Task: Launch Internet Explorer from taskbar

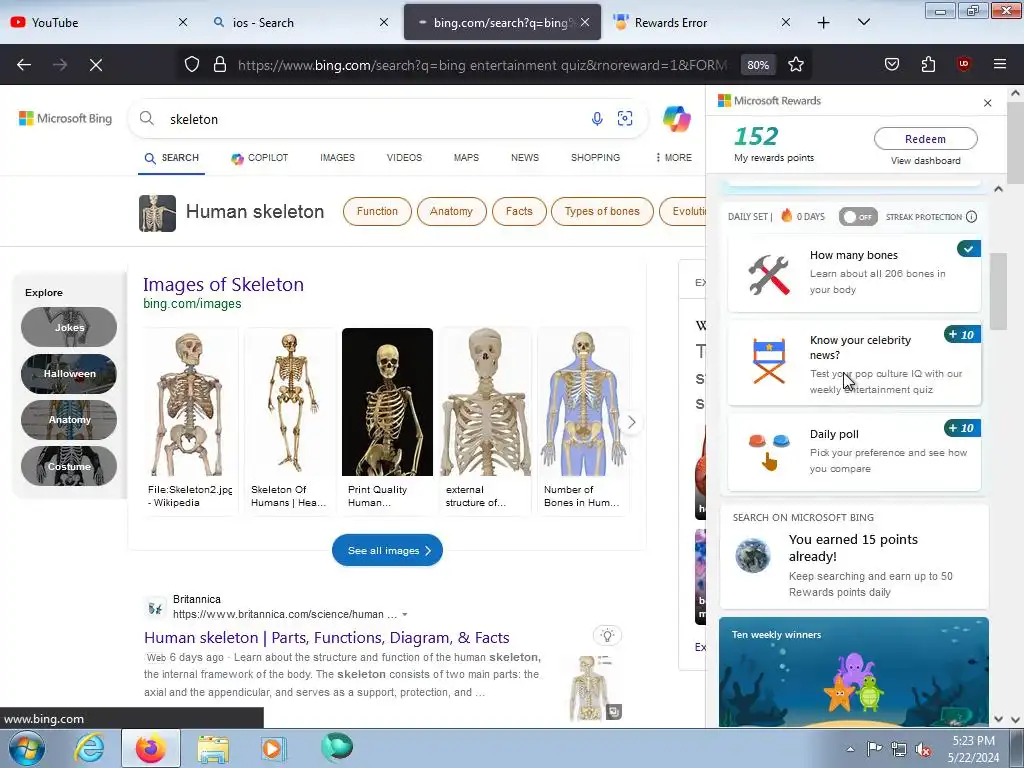Action: tap(89, 748)
